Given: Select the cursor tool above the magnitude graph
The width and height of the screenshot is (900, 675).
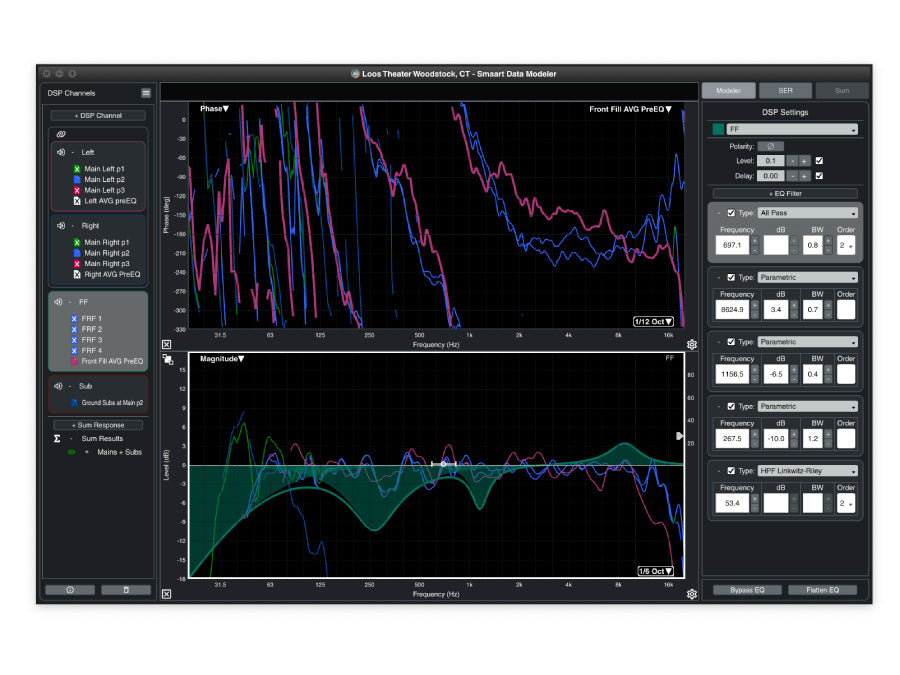Looking at the screenshot, I should pyautogui.click(x=168, y=357).
